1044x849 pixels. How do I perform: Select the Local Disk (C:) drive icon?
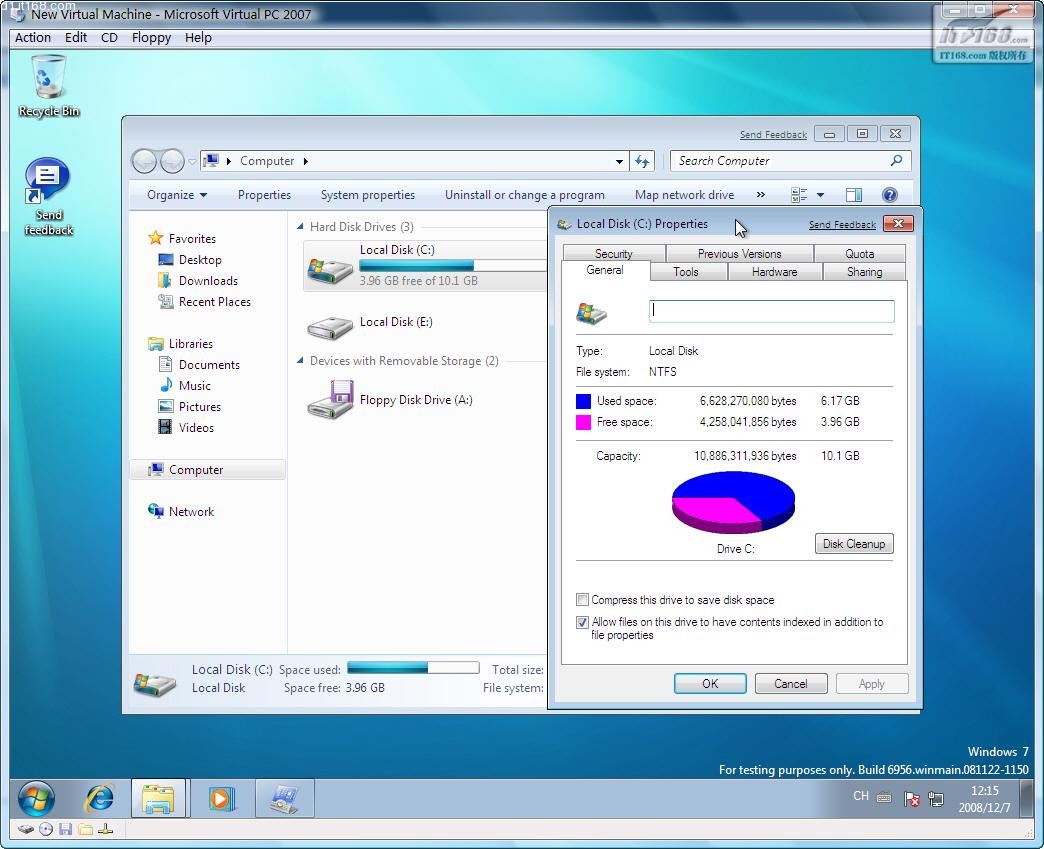[330, 269]
